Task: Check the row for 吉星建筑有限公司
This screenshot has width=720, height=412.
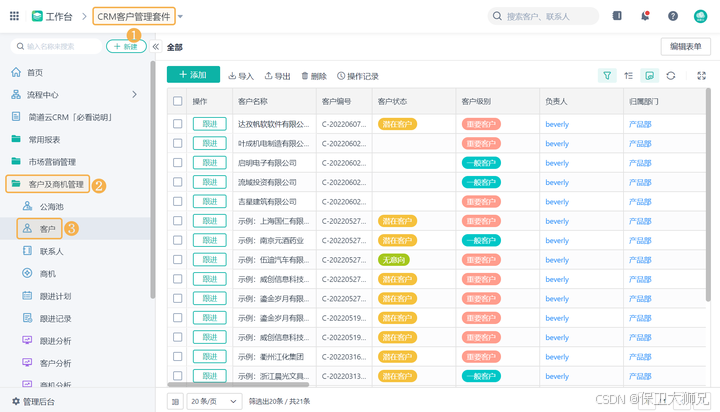Action: 178,201
